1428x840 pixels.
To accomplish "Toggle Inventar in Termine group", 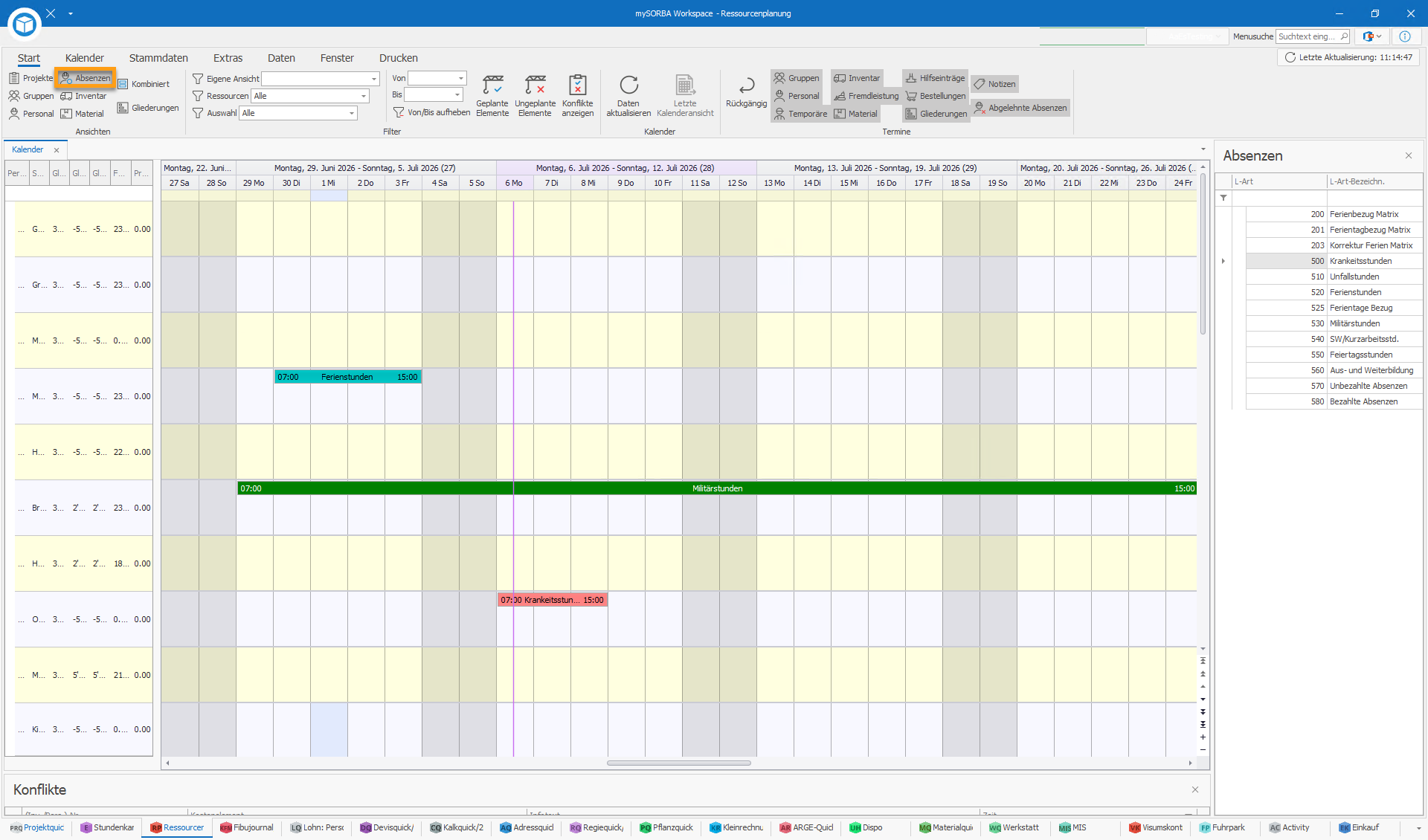I will pos(857,78).
